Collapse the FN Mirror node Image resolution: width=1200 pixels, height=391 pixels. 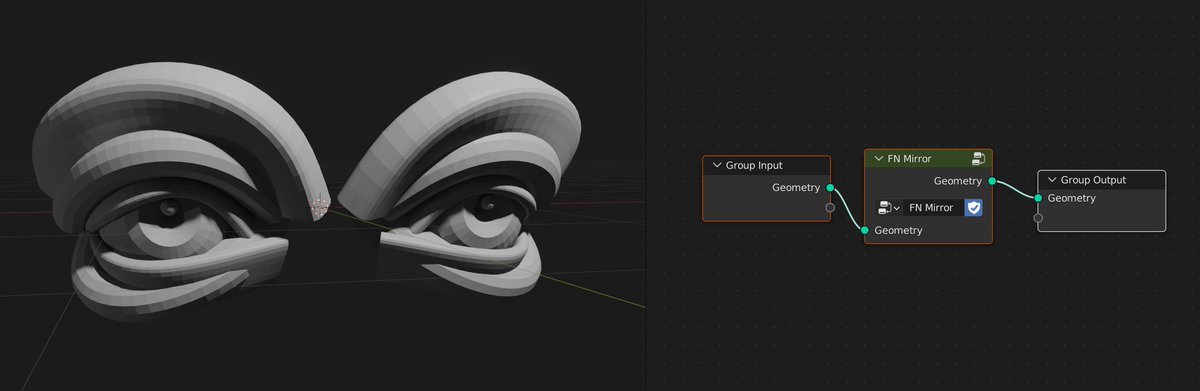coord(878,158)
